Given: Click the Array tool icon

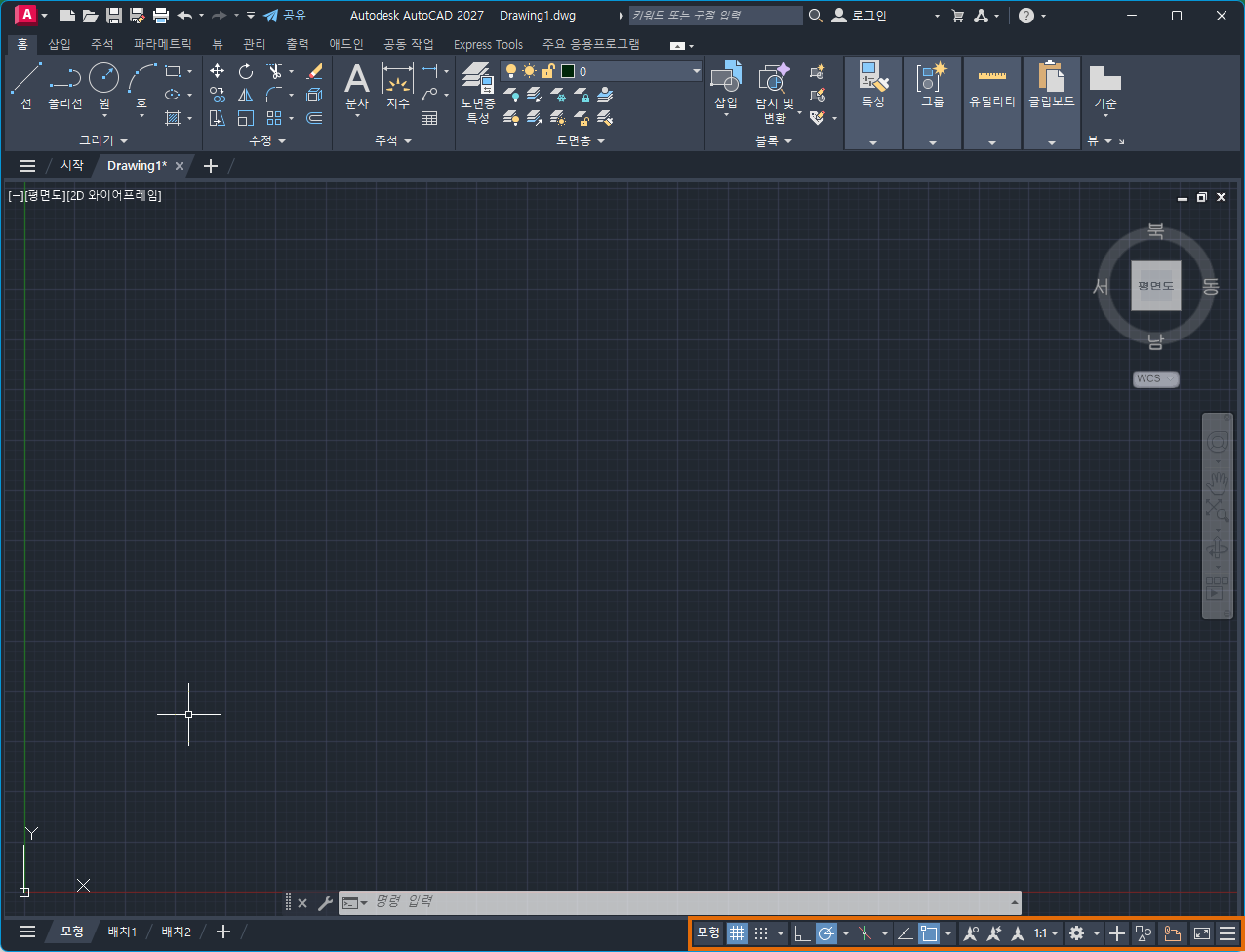Looking at the screenshot, I should [274, 118].
